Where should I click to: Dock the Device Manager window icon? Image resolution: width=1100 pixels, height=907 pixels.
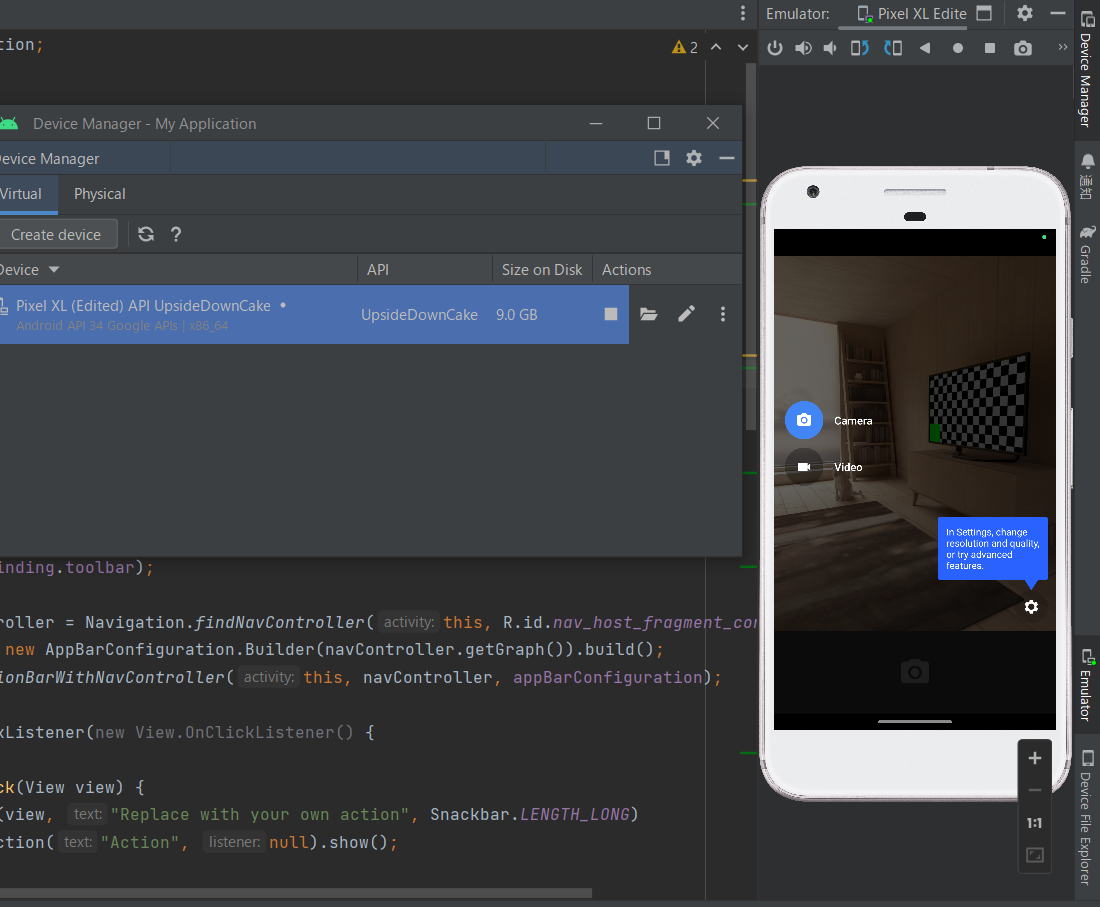[662, 158]
